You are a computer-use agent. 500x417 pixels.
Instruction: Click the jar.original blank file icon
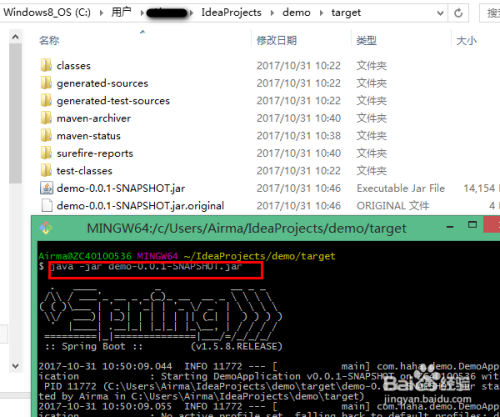47,205
